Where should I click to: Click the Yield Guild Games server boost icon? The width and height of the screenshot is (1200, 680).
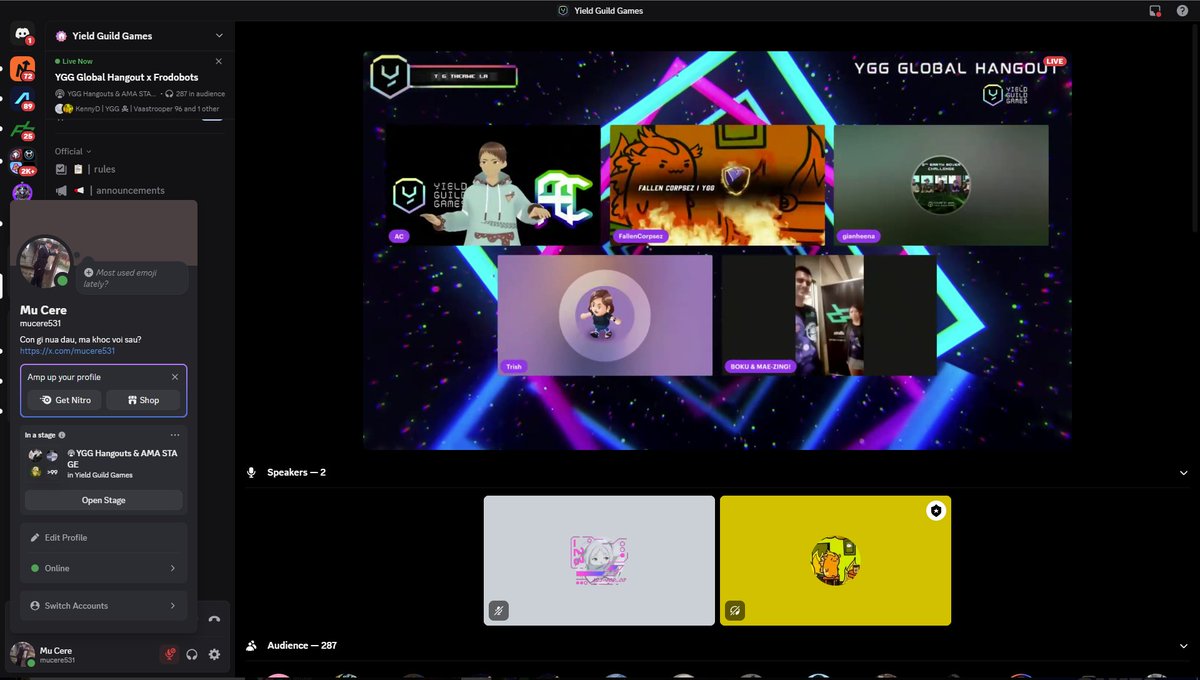tap(62, 36)
